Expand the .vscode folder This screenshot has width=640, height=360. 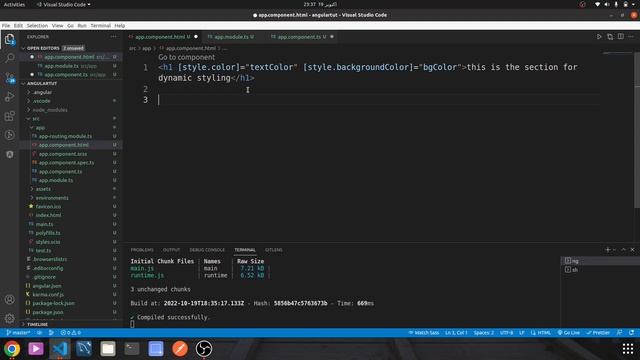click(41, 101)
